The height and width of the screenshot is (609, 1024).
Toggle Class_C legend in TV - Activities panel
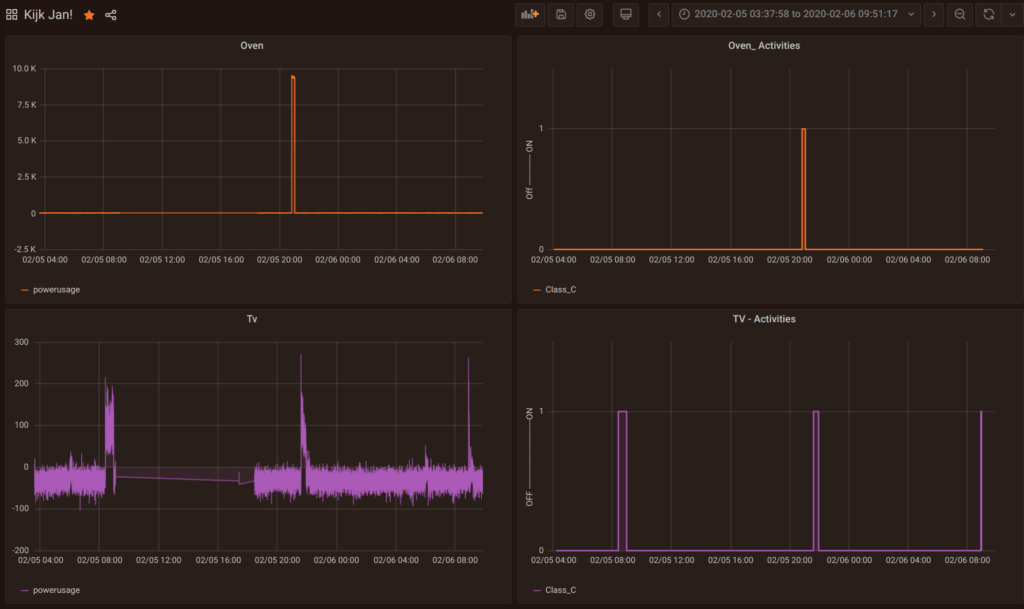[560, 590]
